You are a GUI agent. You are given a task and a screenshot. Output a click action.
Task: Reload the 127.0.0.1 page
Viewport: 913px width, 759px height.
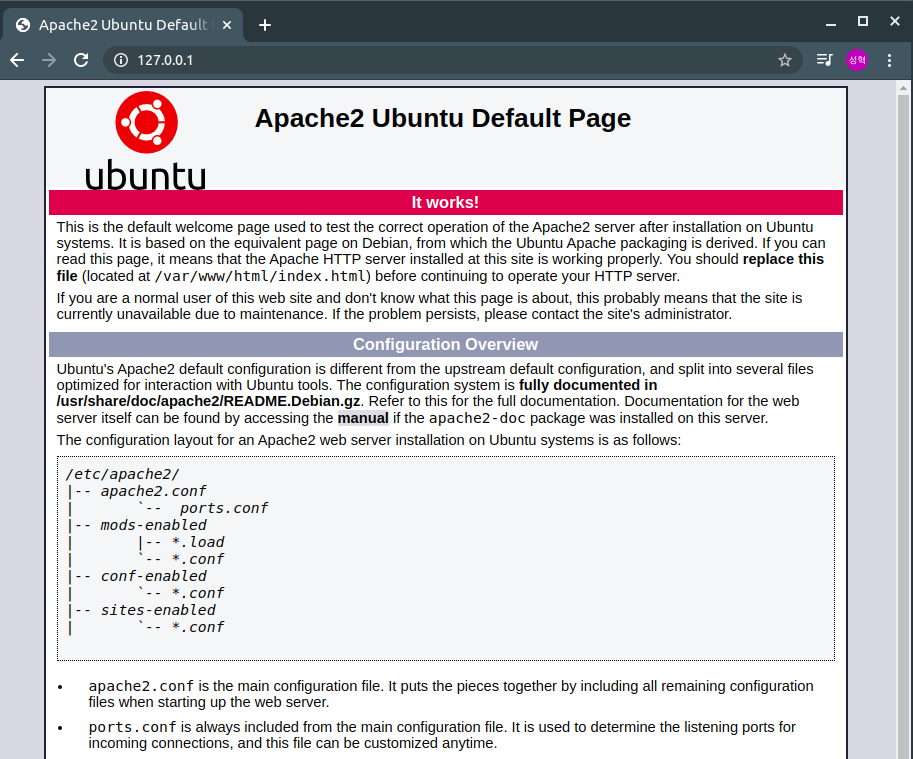81,60
